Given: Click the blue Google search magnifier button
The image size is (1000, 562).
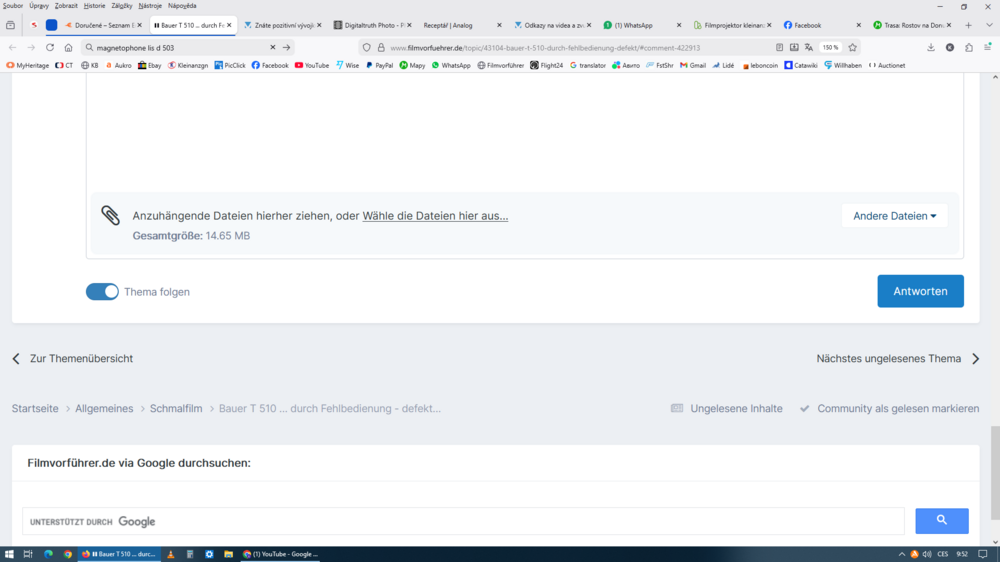Looking at the screenshot, I should [x=941, y=520].
